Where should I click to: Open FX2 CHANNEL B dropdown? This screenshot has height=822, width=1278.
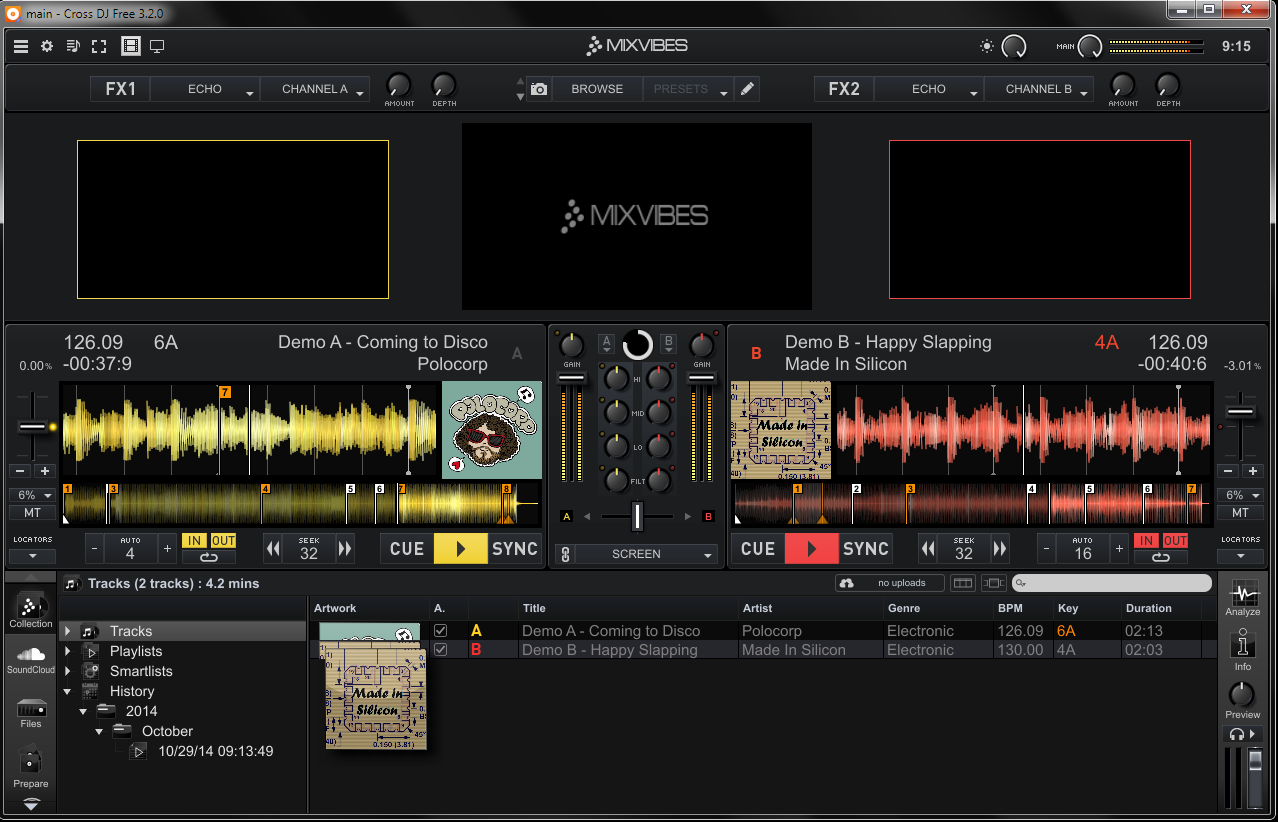[1039, 89]
